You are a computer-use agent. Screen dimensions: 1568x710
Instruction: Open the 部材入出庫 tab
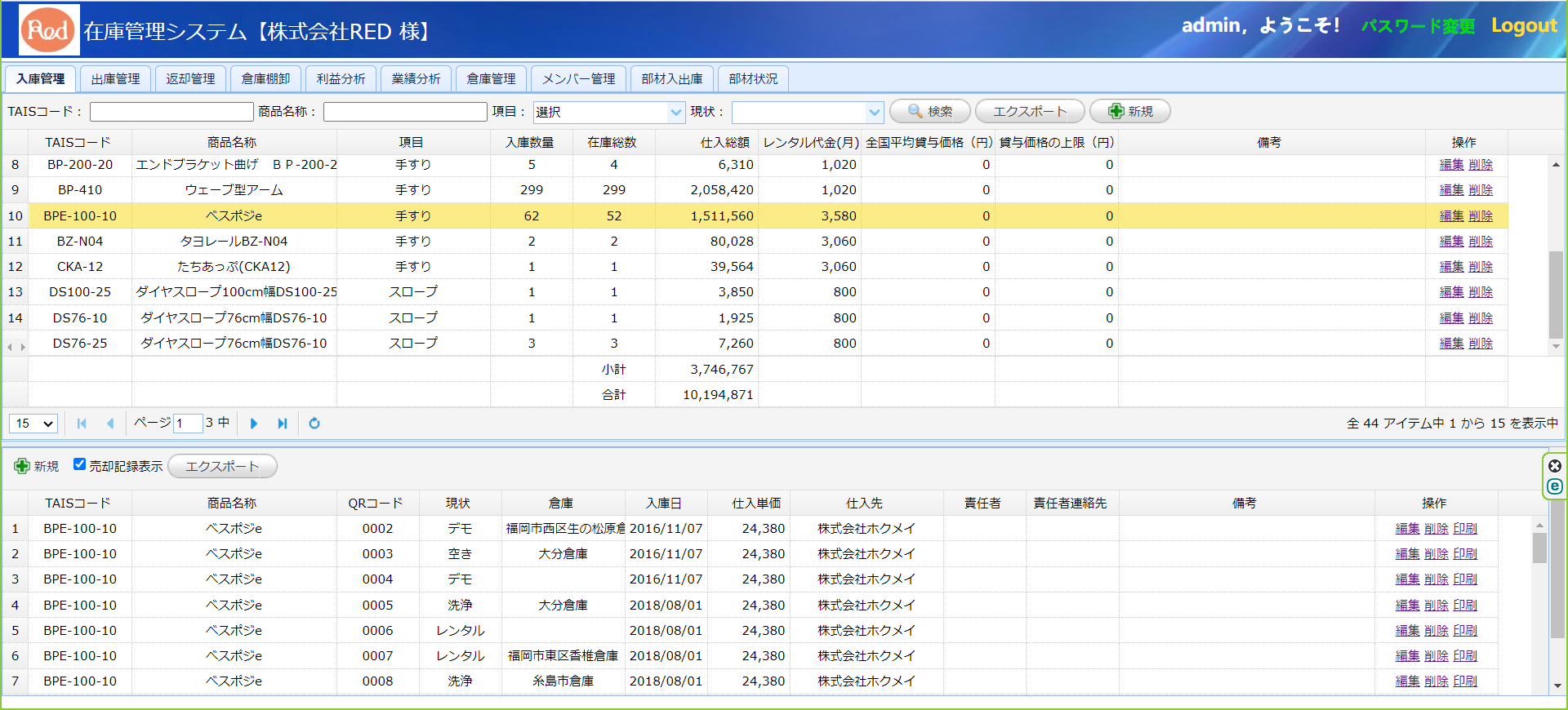pos(672,79)
